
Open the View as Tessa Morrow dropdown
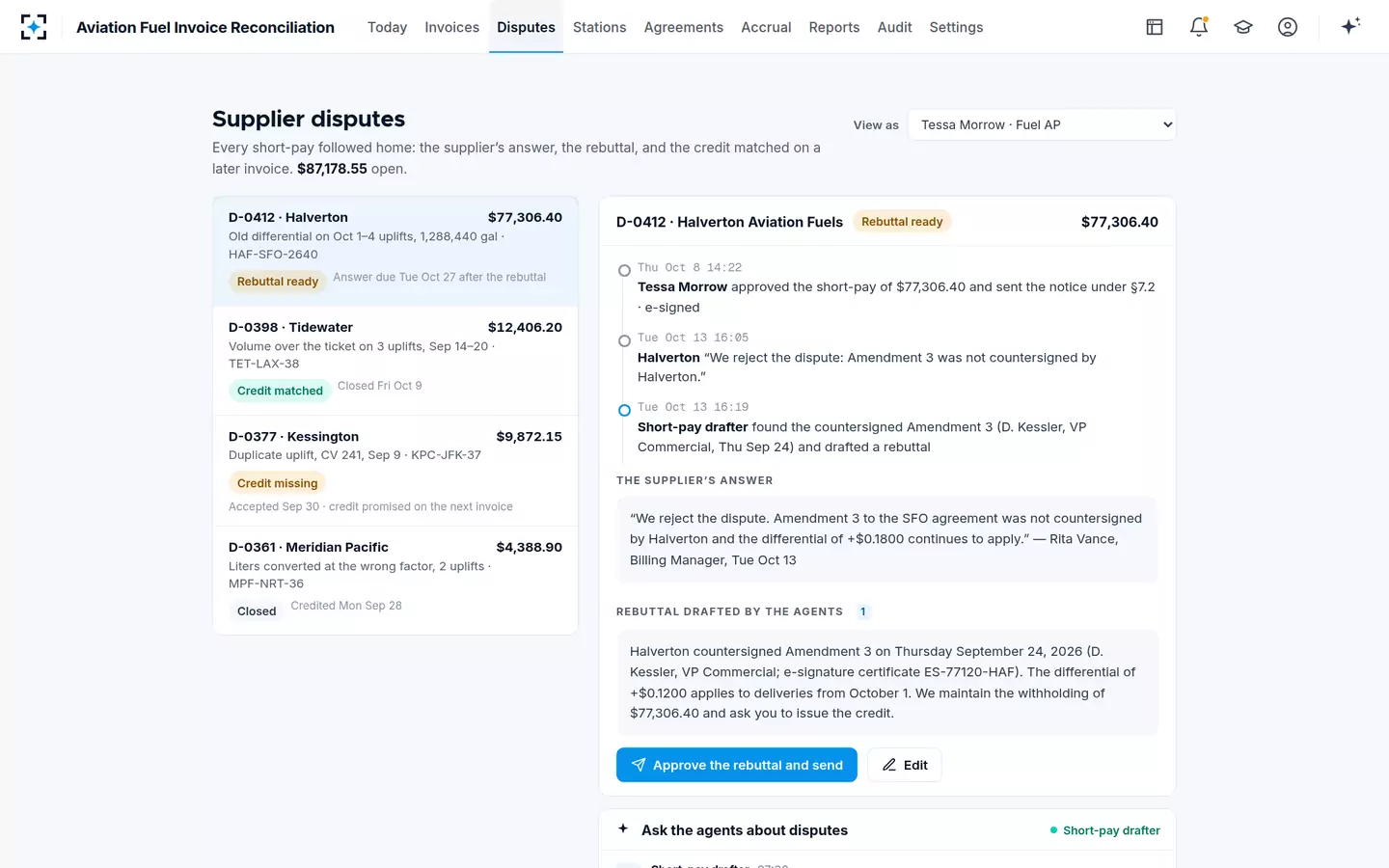pyautogui.click(x=1042, y=124)
